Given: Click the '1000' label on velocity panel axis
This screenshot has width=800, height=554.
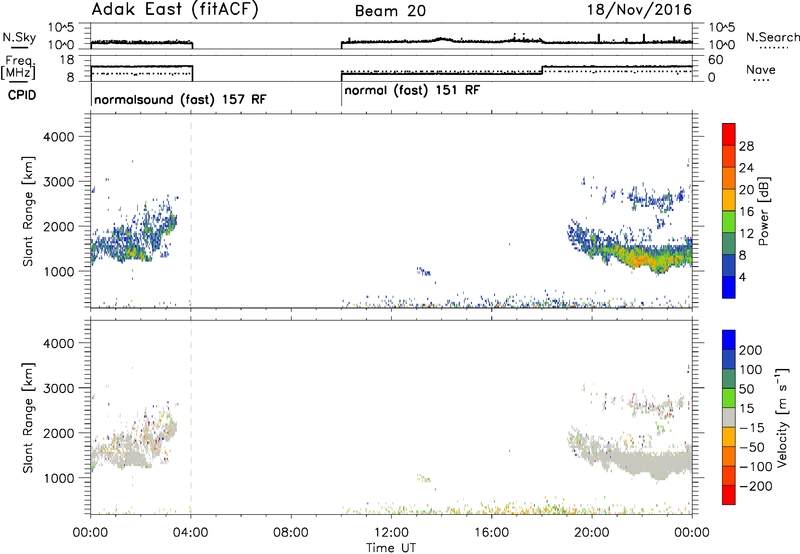Looking at the screenshot, I should tap(58, 478).
